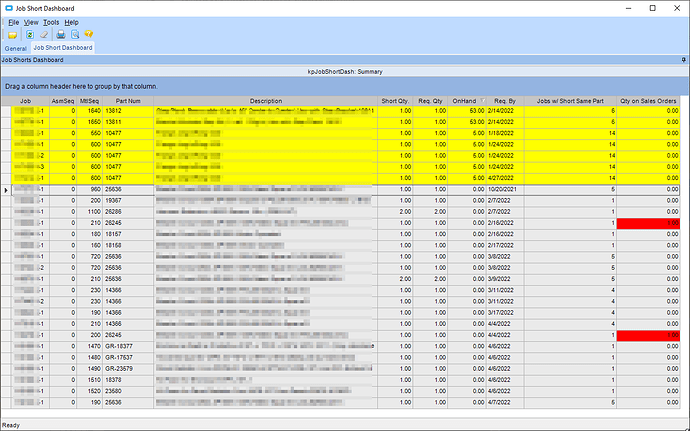Click the Req. By date 2/17/2022
The width and height of the screenshot is (690, 431).
click(505, 246)
